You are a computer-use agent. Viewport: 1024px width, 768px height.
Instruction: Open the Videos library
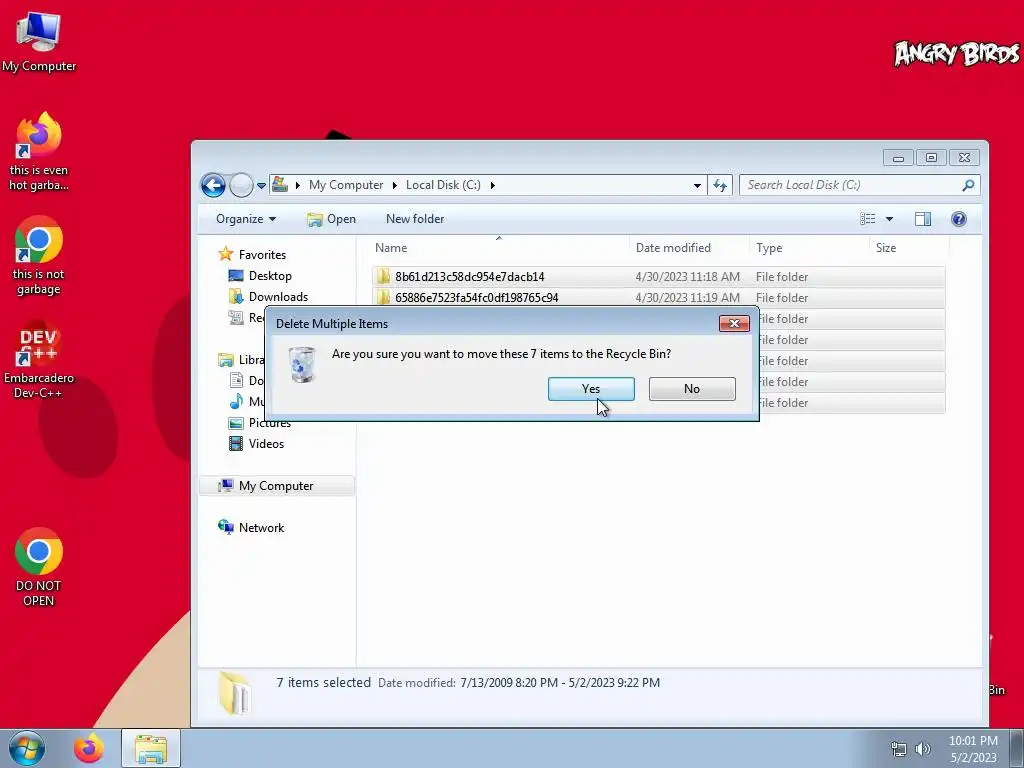click(x=266, y=443)
